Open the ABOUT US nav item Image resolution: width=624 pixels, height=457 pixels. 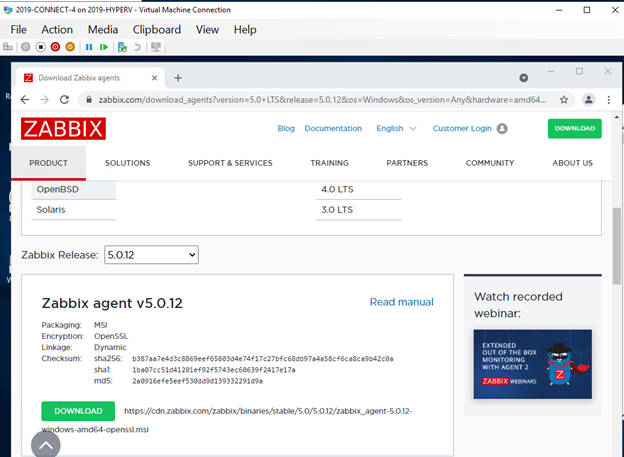coord(573,163)
